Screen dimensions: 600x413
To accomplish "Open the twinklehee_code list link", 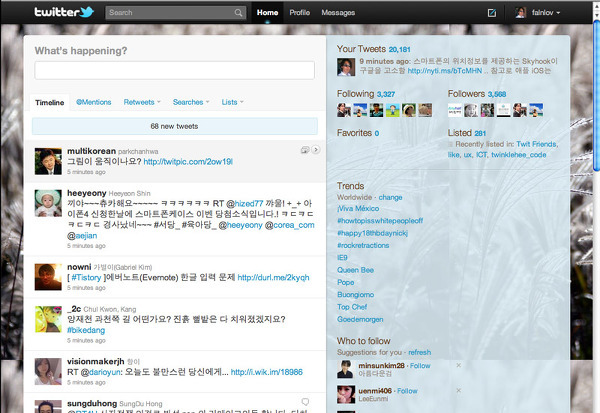I will point(518,155).
